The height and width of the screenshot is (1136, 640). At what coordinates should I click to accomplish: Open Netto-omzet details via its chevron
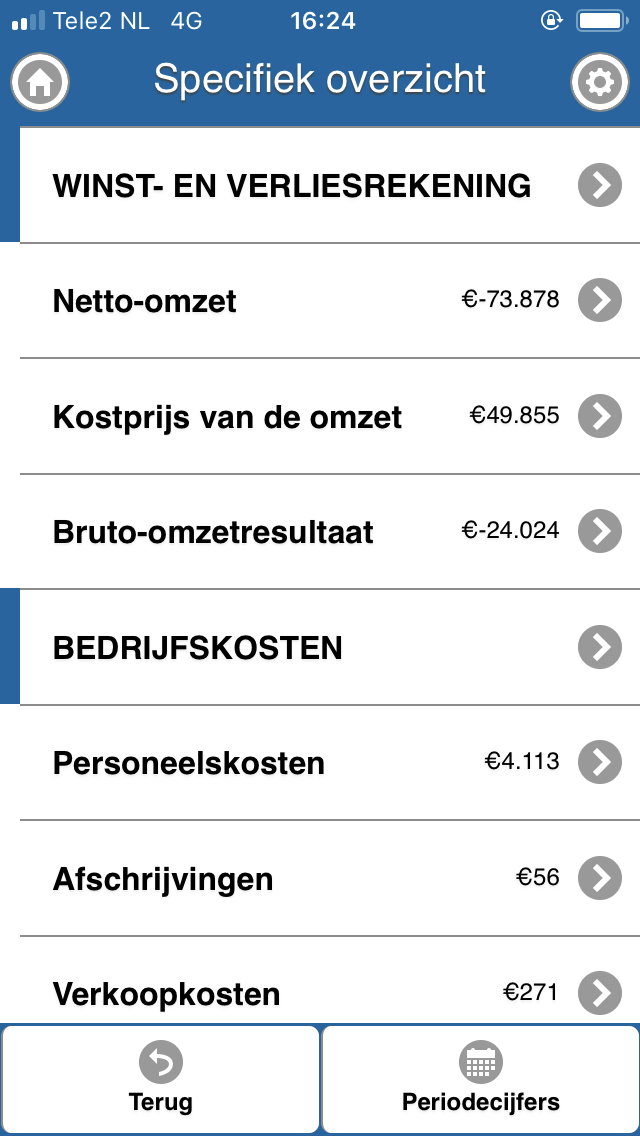tap(600, 300)
